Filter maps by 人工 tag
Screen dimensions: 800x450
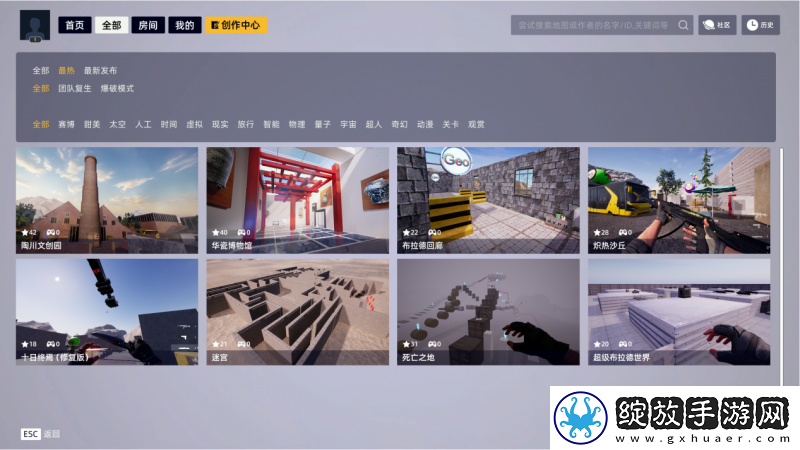143,124
